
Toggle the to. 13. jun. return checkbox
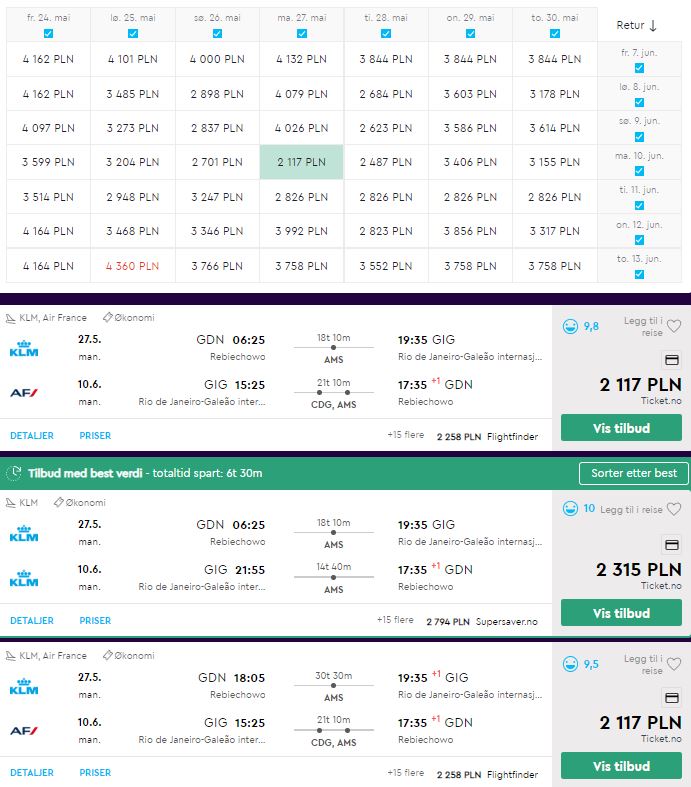[x=639, y=274]
